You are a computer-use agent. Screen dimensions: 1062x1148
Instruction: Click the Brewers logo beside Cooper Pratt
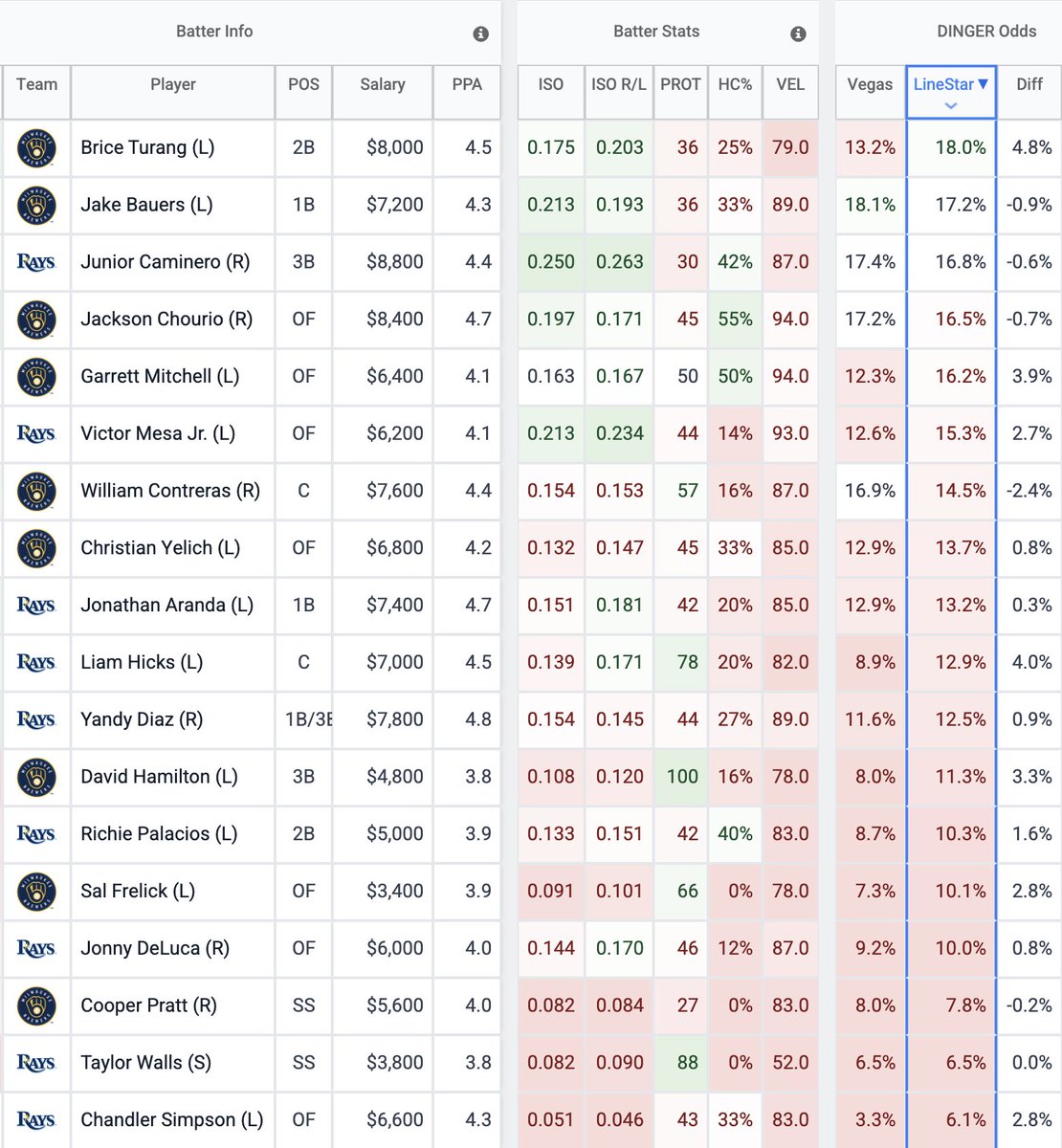click(36, 1005)
